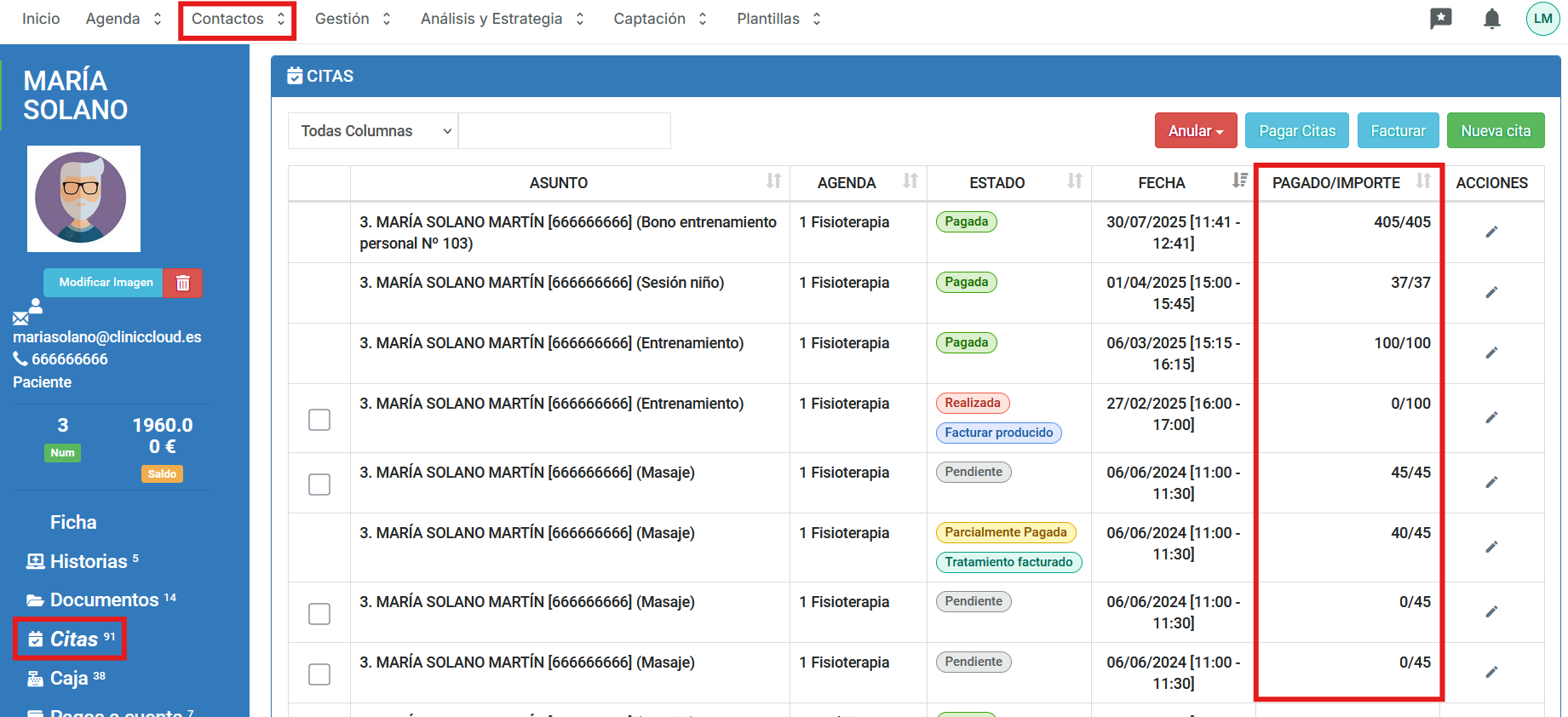
Task: Tick the checkbox in the last Masaje row
Action: 319,674
